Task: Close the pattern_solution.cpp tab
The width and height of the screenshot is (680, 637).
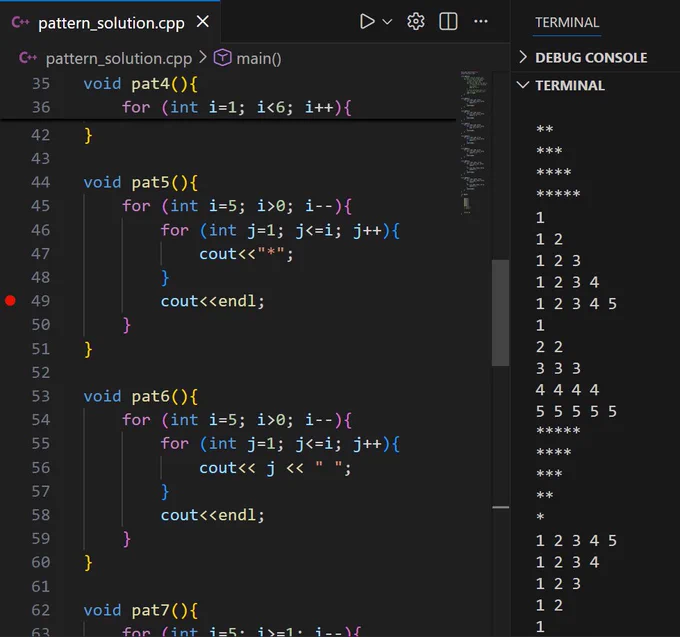Action: 203,21
